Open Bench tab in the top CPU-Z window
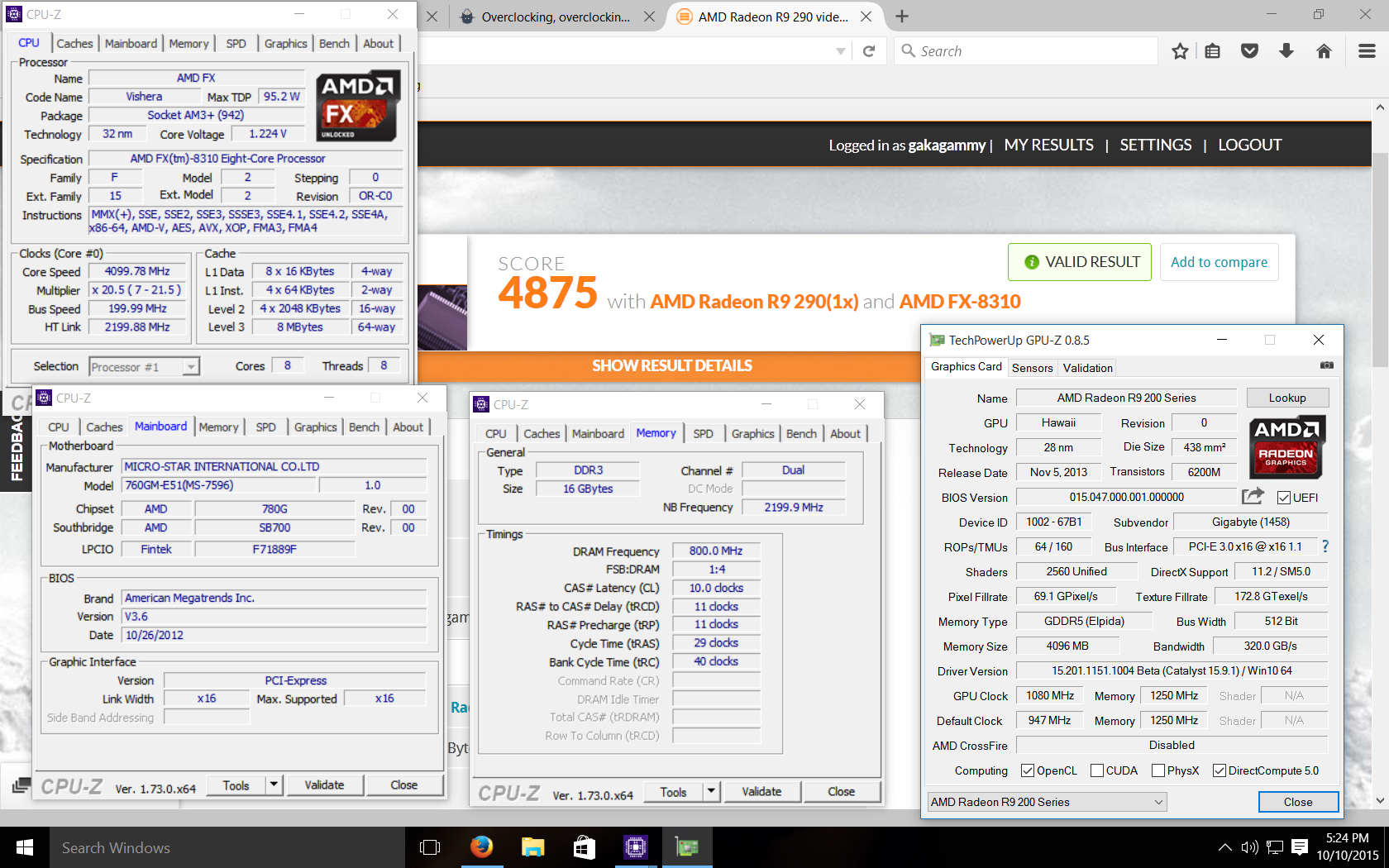 point(334,44)
